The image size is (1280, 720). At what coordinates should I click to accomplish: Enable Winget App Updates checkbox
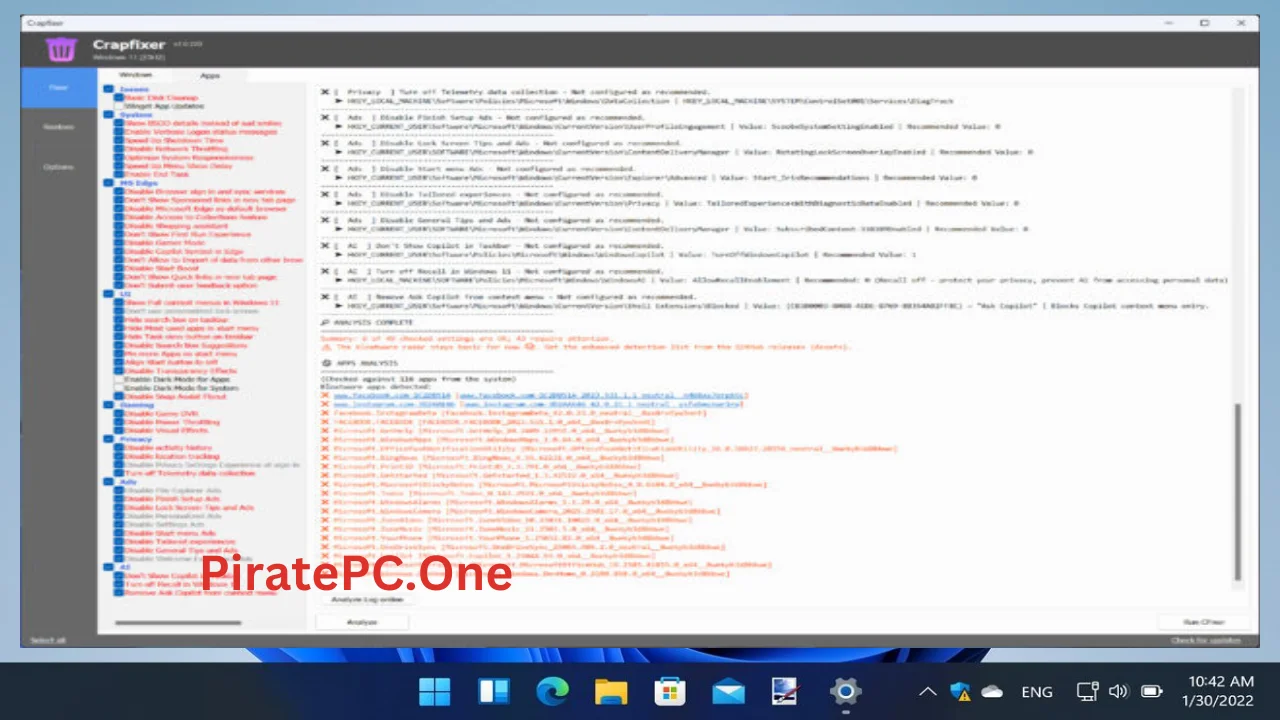point(120,106)
